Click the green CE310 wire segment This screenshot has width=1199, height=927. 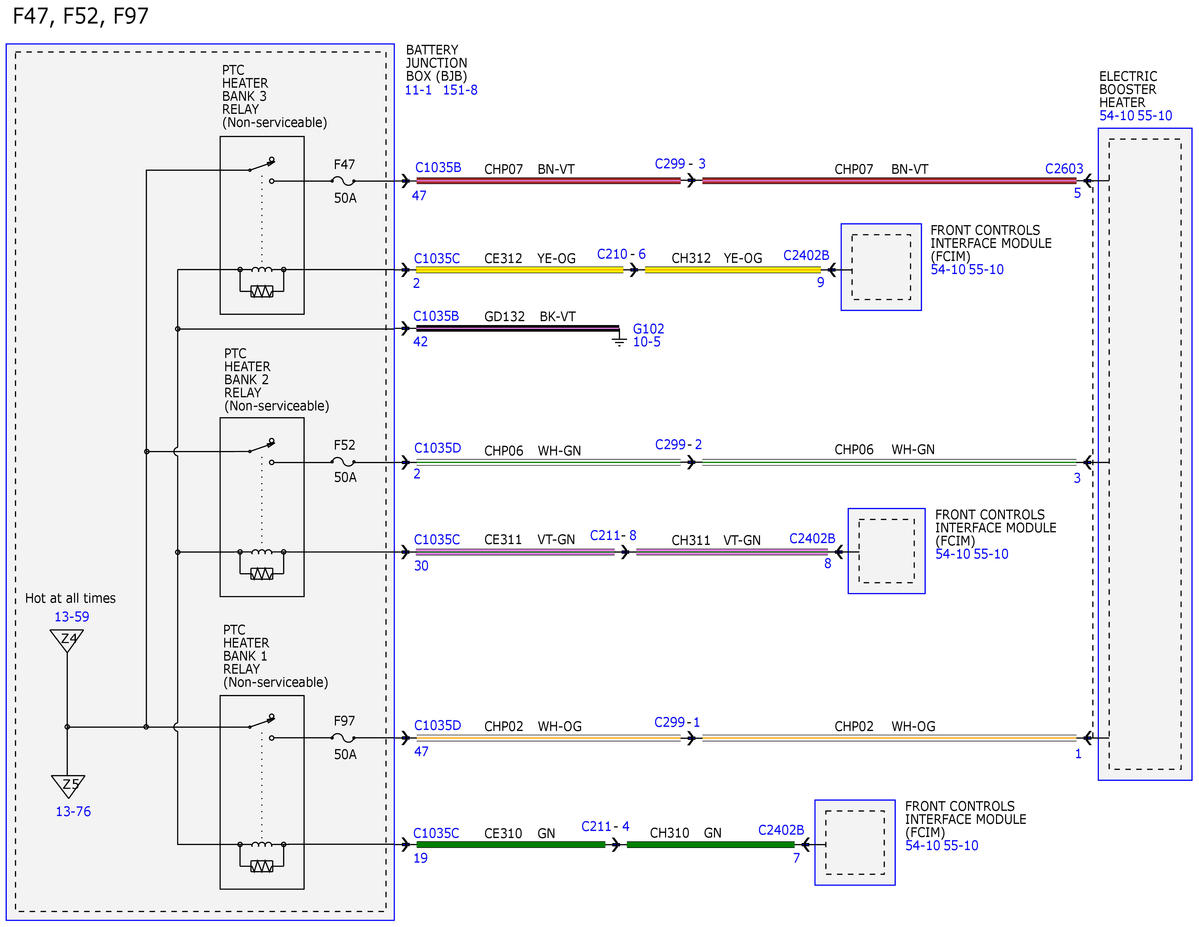pos(510,844)
